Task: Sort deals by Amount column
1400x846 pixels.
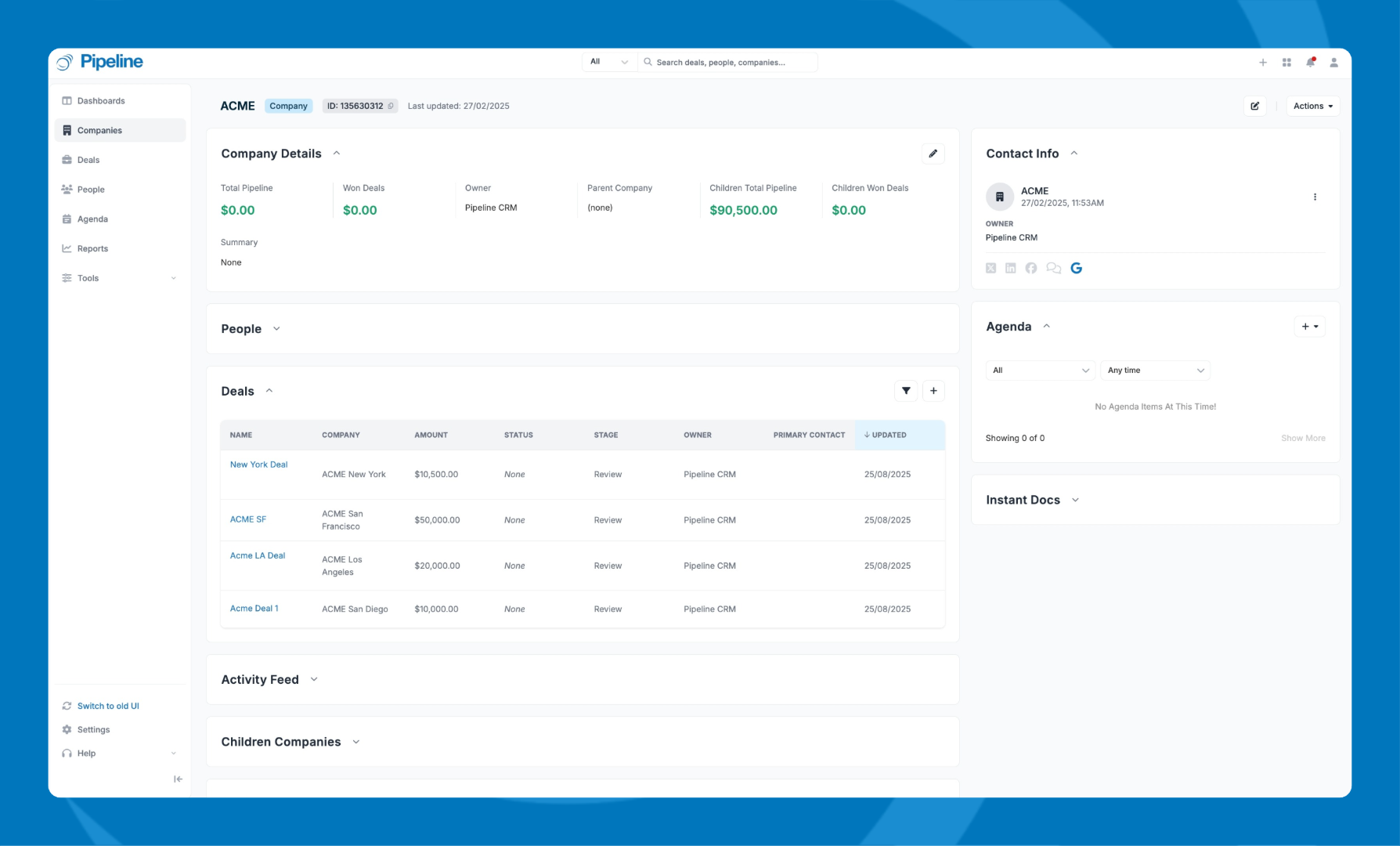Action: tap(431, 435)
